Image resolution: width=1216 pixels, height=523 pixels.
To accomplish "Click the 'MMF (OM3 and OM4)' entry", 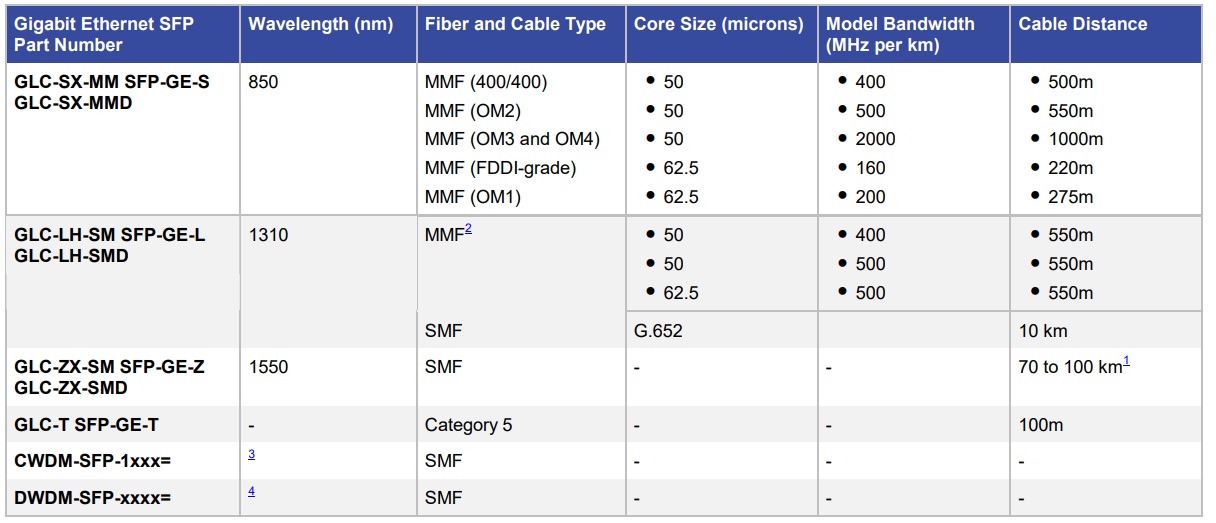I will [512, 139].
